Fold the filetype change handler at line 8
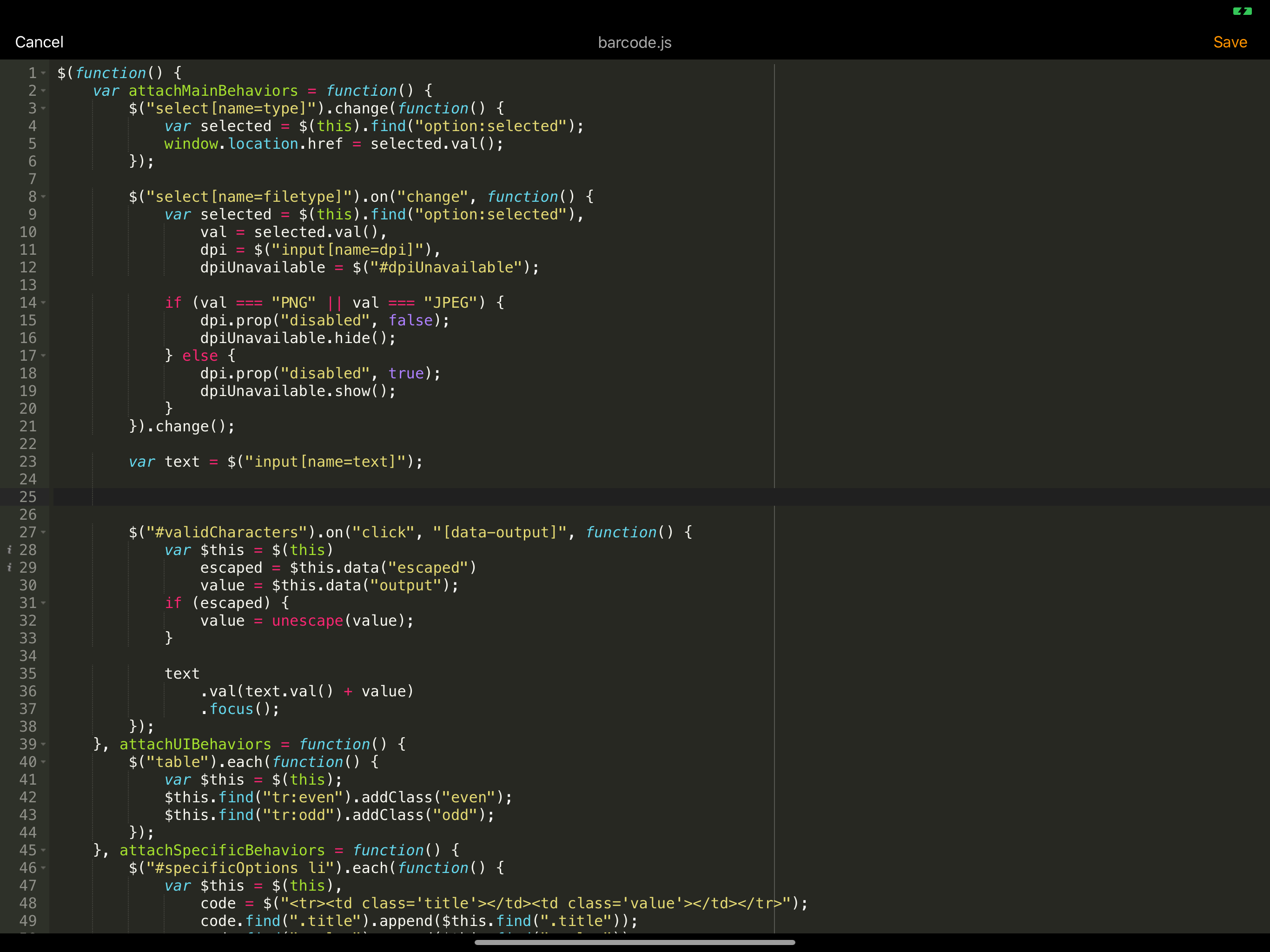Viewport: 1270px width, 952px height. pos(44,197)
